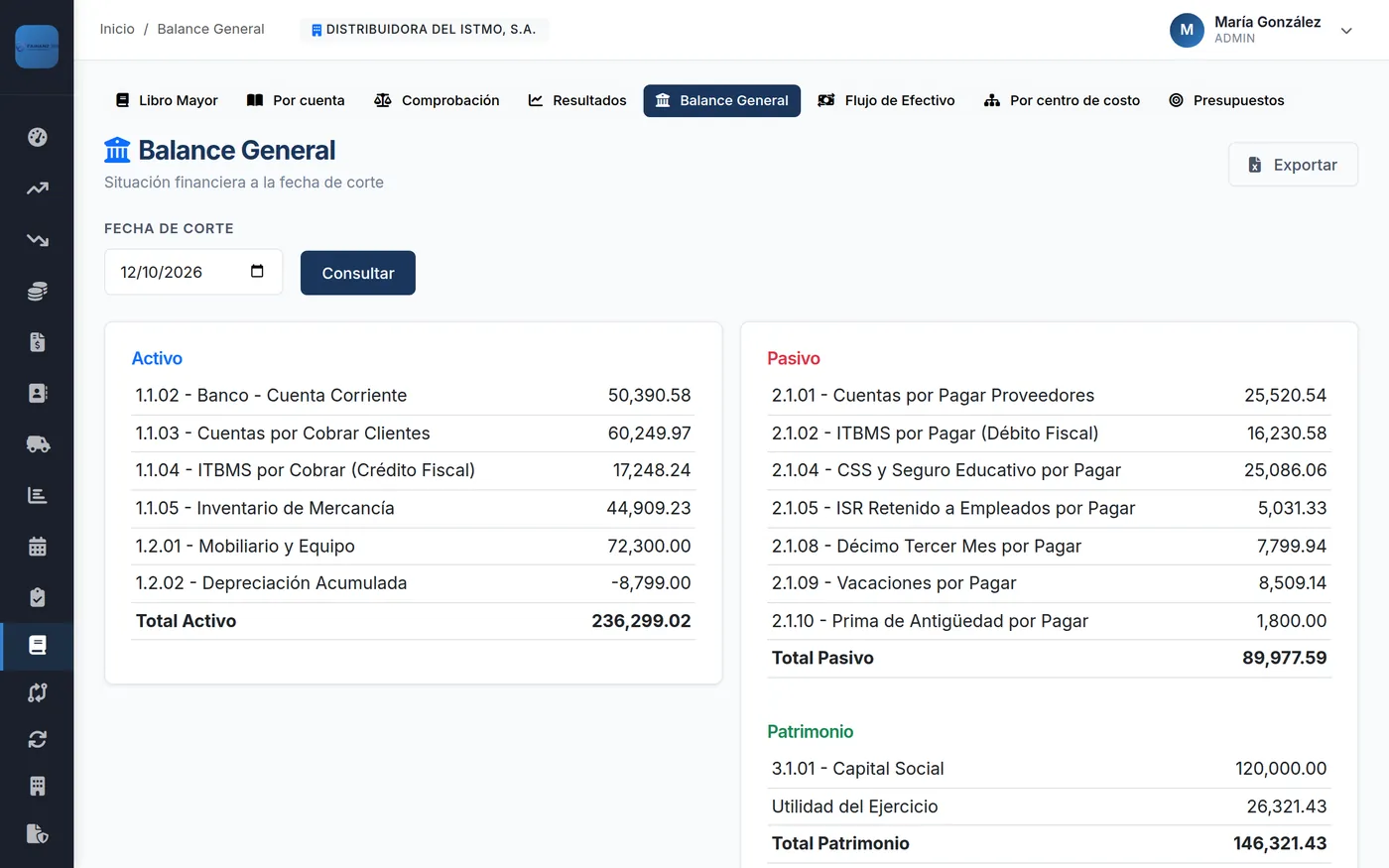
Task: Click the downward trend arrow sidebar icon
Action: [37, 240]
